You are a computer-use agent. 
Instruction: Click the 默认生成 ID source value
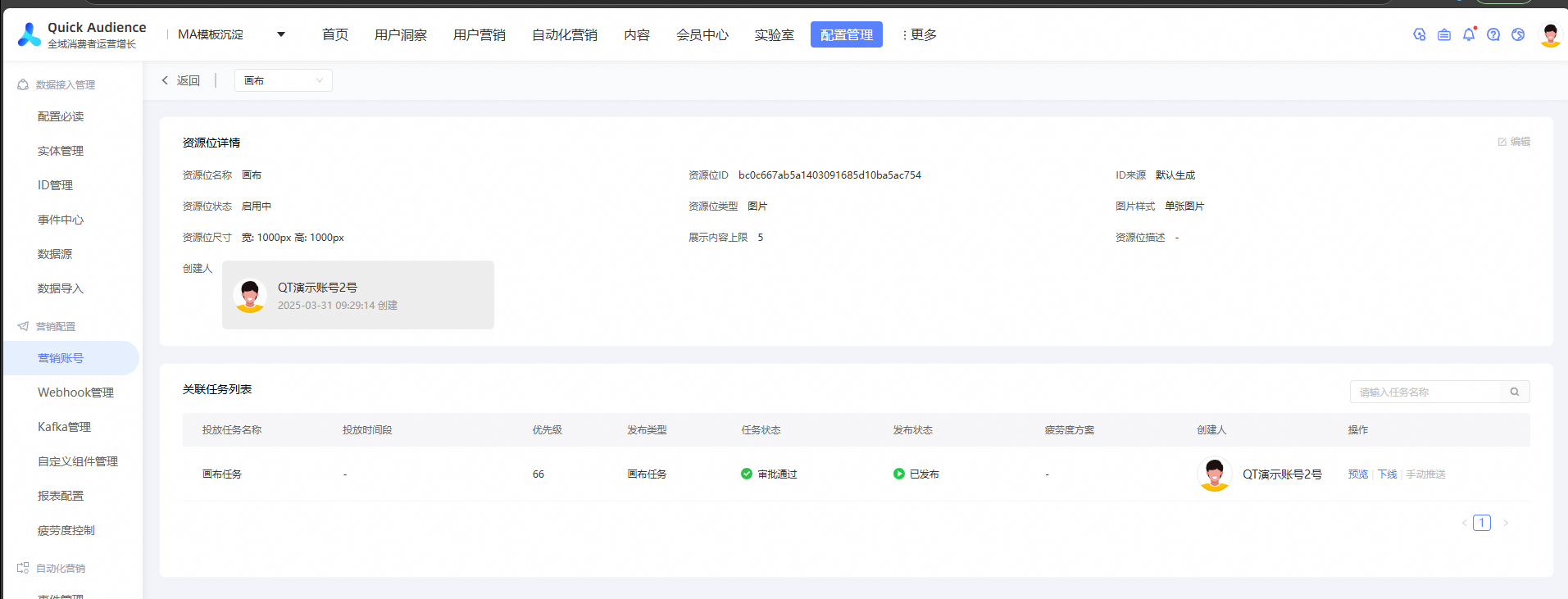tap(1175, 175)
